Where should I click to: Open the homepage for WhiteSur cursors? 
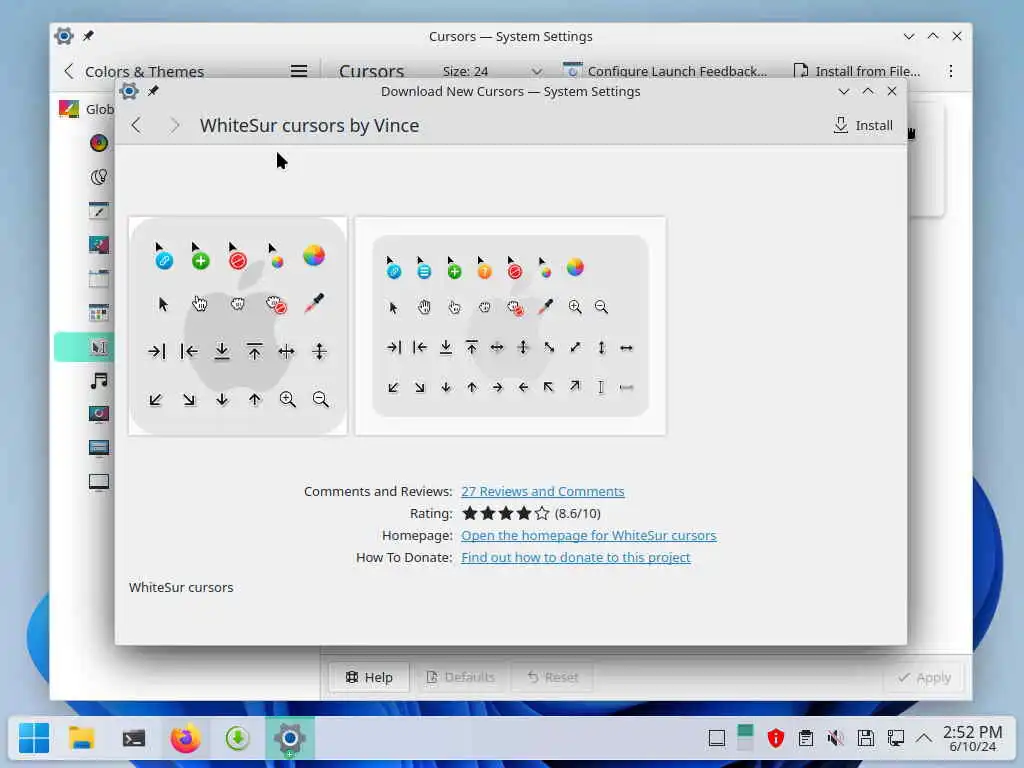(588, 536)
